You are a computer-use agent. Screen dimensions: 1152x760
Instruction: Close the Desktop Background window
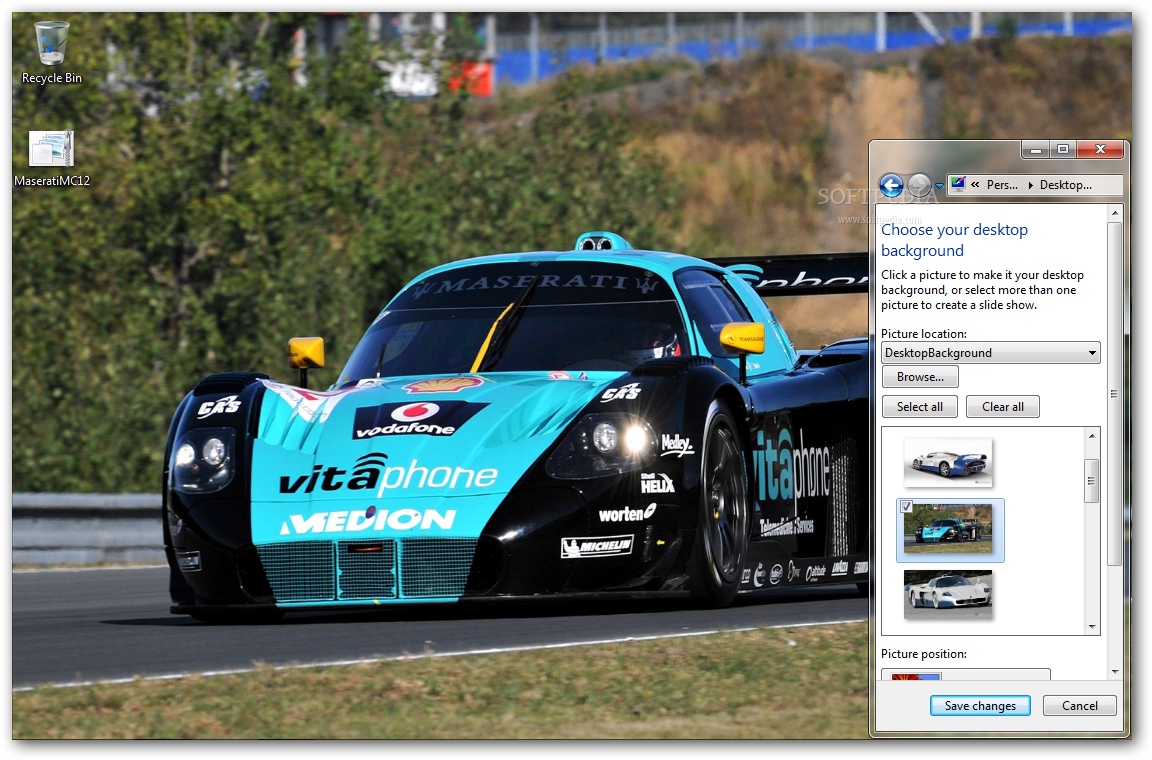(1100, 150)
